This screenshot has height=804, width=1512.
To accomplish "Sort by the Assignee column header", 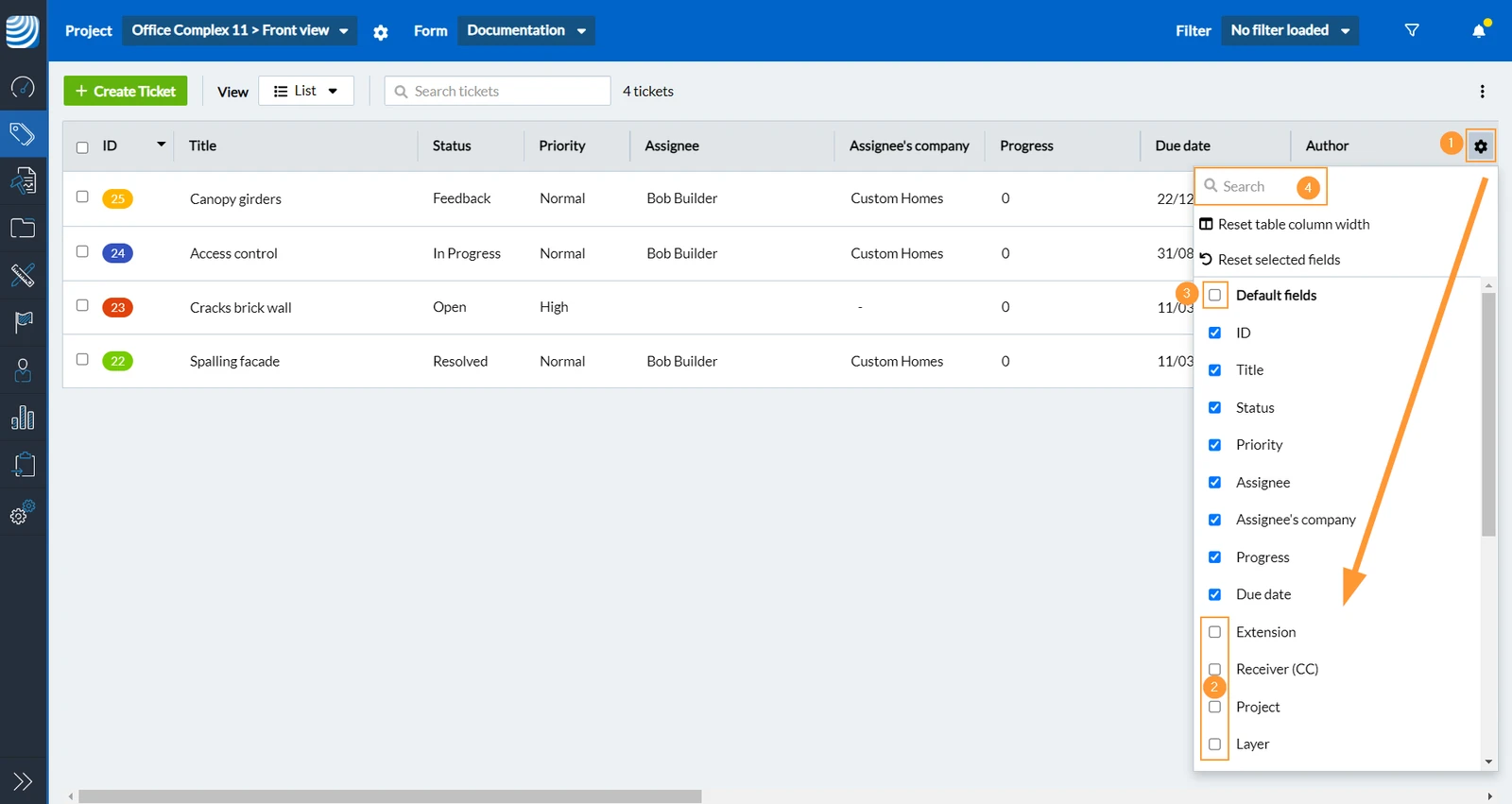I will tap(672, 145).
